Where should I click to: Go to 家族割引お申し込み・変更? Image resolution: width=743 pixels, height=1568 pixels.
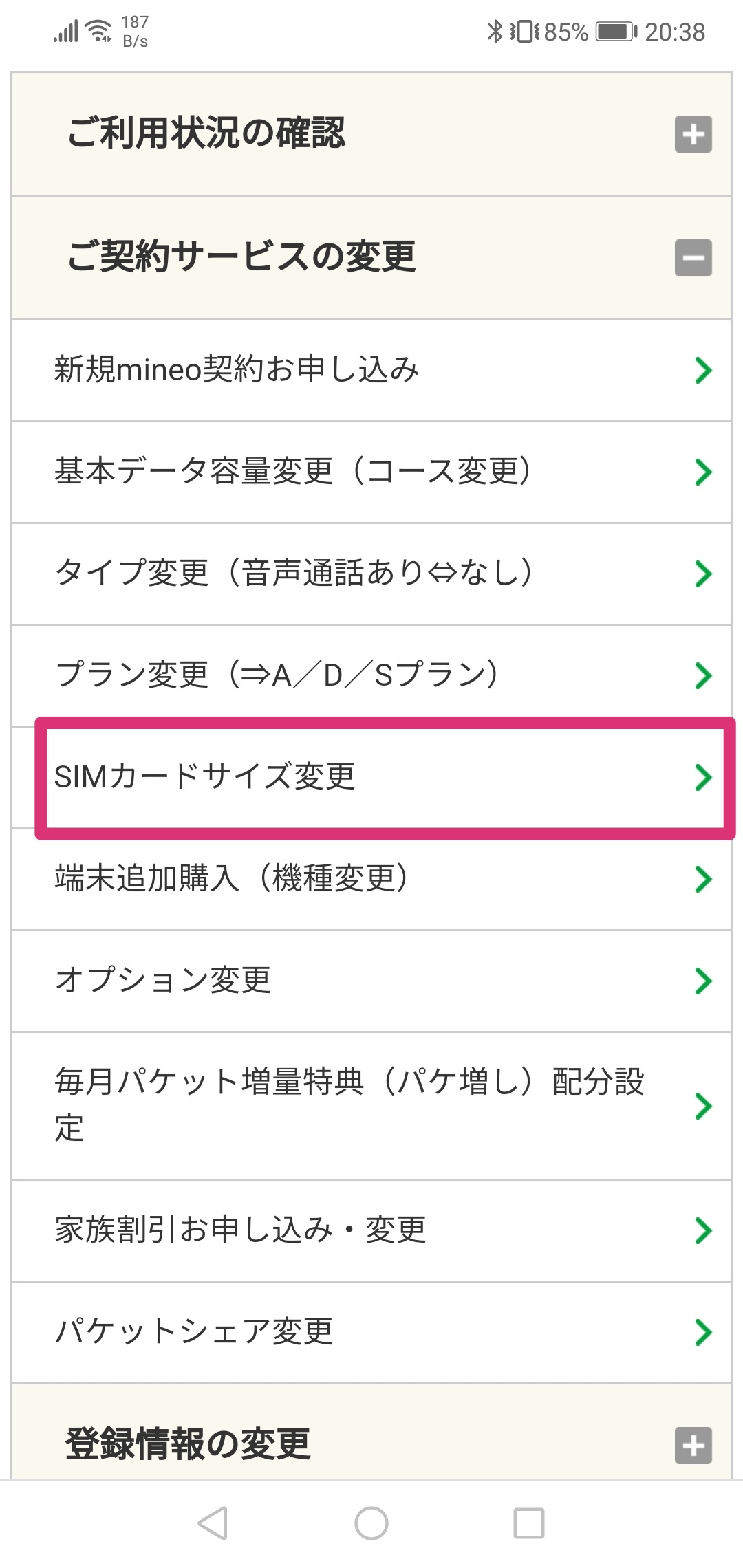pos(241,1230)
